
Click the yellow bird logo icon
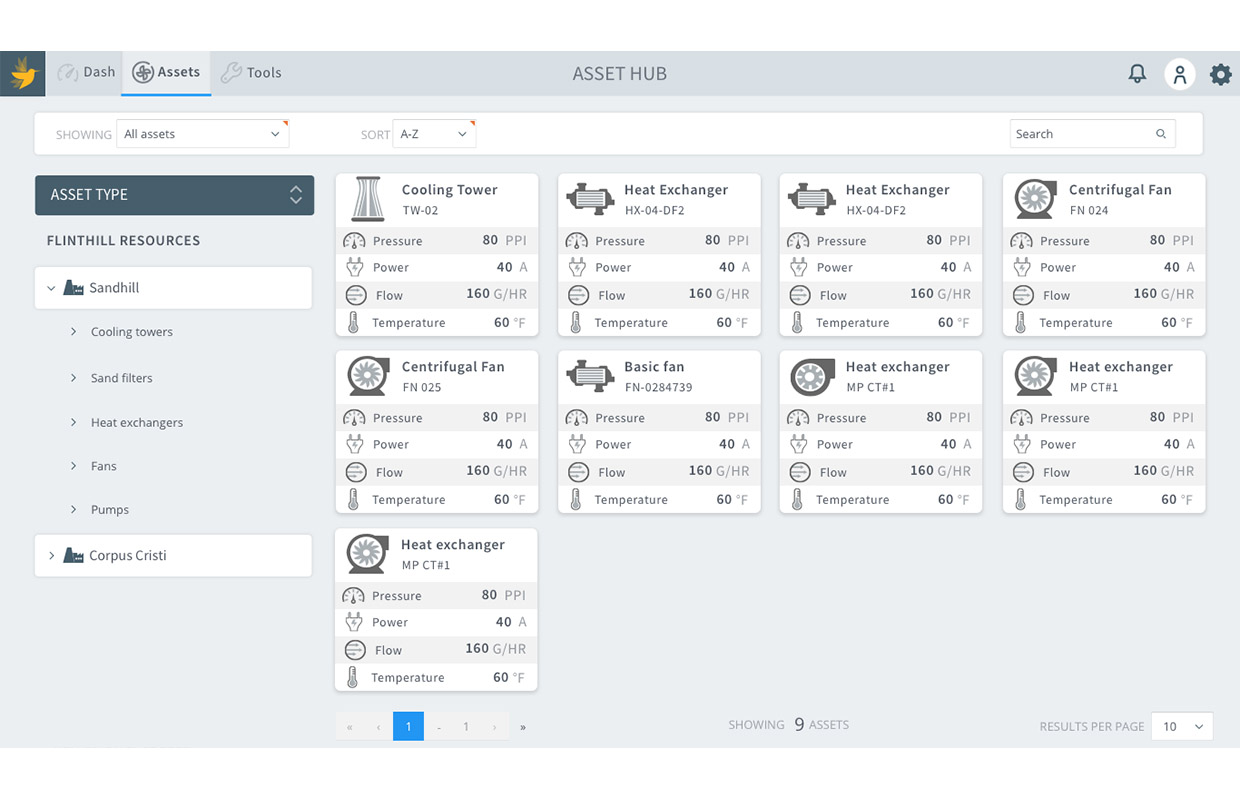click(x=22, y=73)
